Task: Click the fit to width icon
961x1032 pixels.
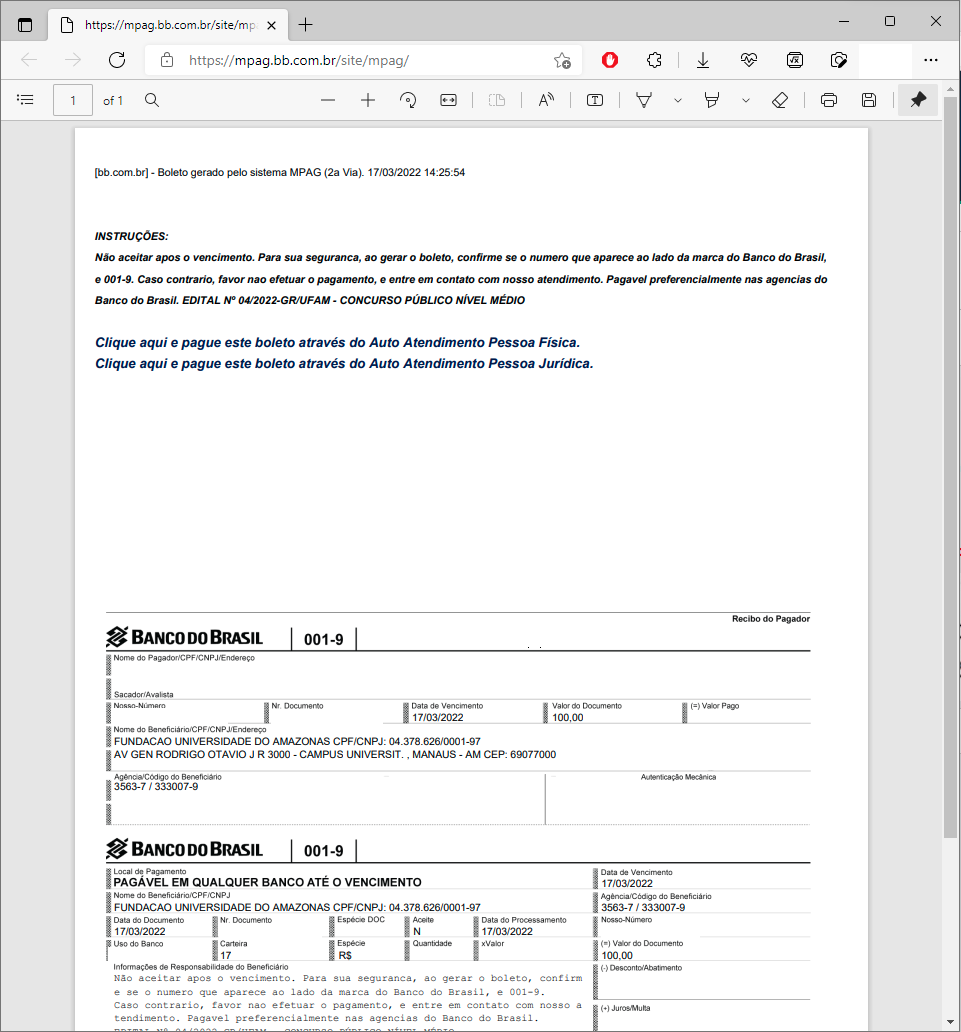Action: [448, 100]
